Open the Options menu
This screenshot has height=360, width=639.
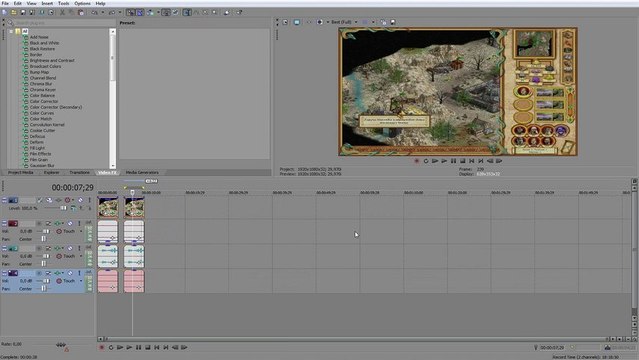click(82, 3)
